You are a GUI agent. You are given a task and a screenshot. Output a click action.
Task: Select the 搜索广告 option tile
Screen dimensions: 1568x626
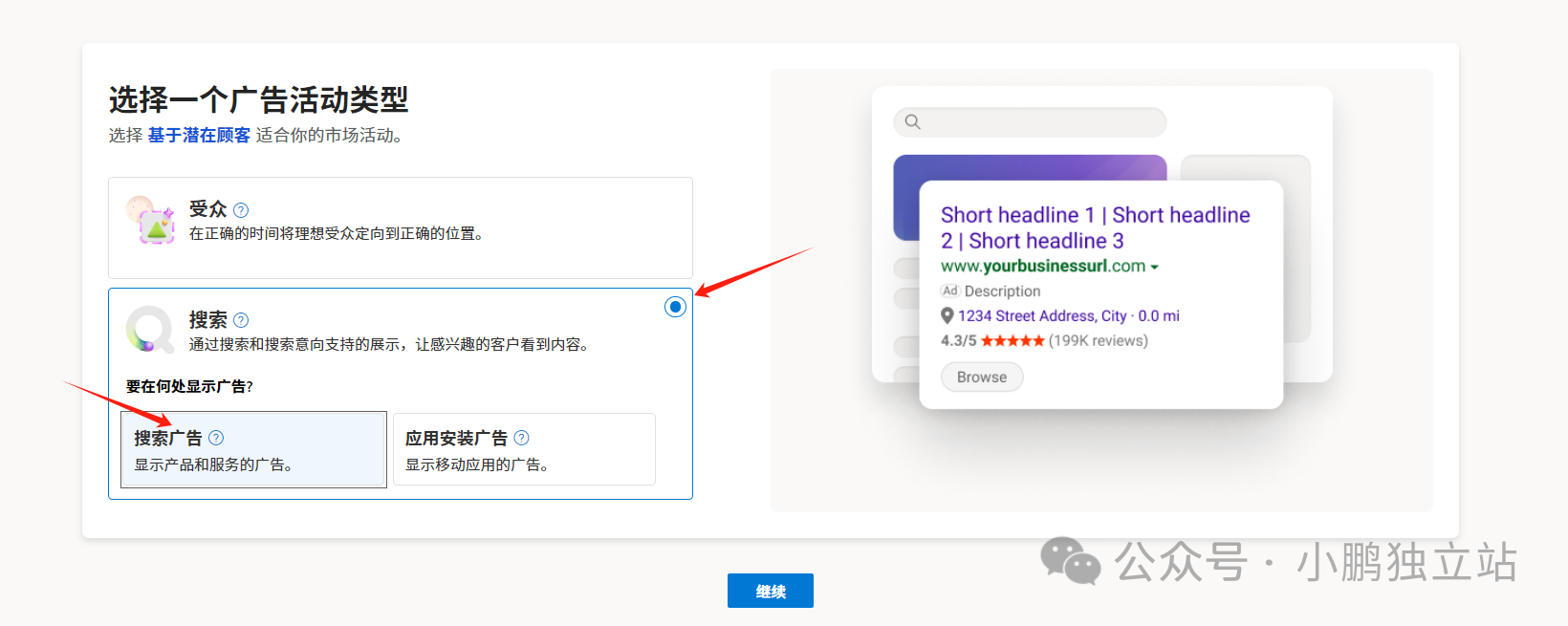pos(253,450)
